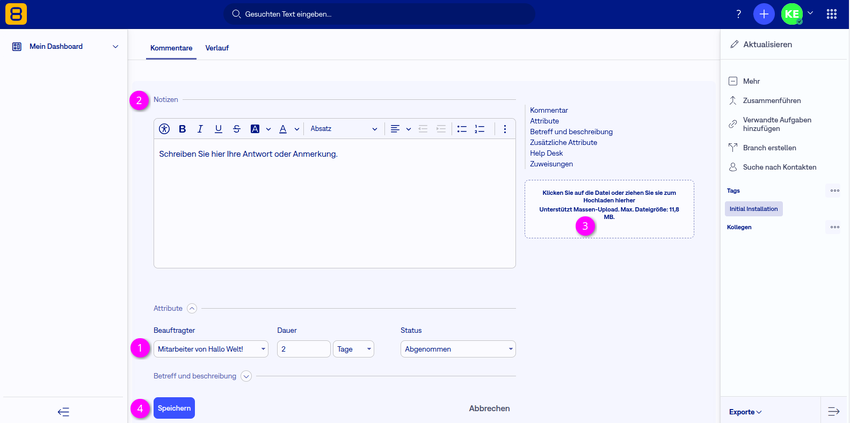Show more editor toolbar options
Screen dimensions: 850x423
(505, 129)
